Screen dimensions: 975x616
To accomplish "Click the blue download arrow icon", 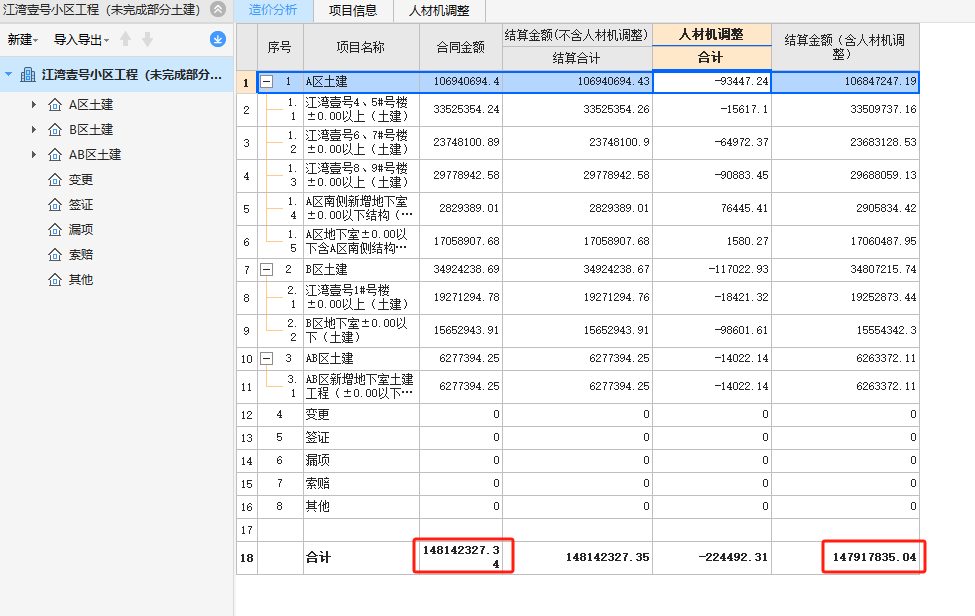I will tap(218, 39).
